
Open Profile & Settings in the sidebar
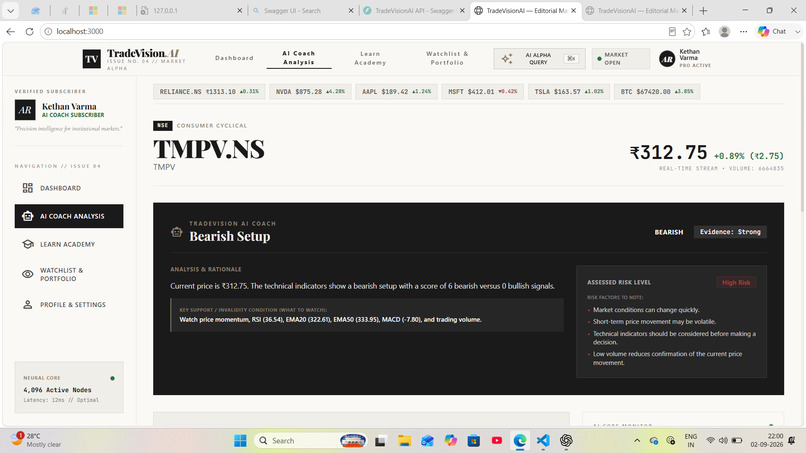pyautogui.click(x=69, y=304)
